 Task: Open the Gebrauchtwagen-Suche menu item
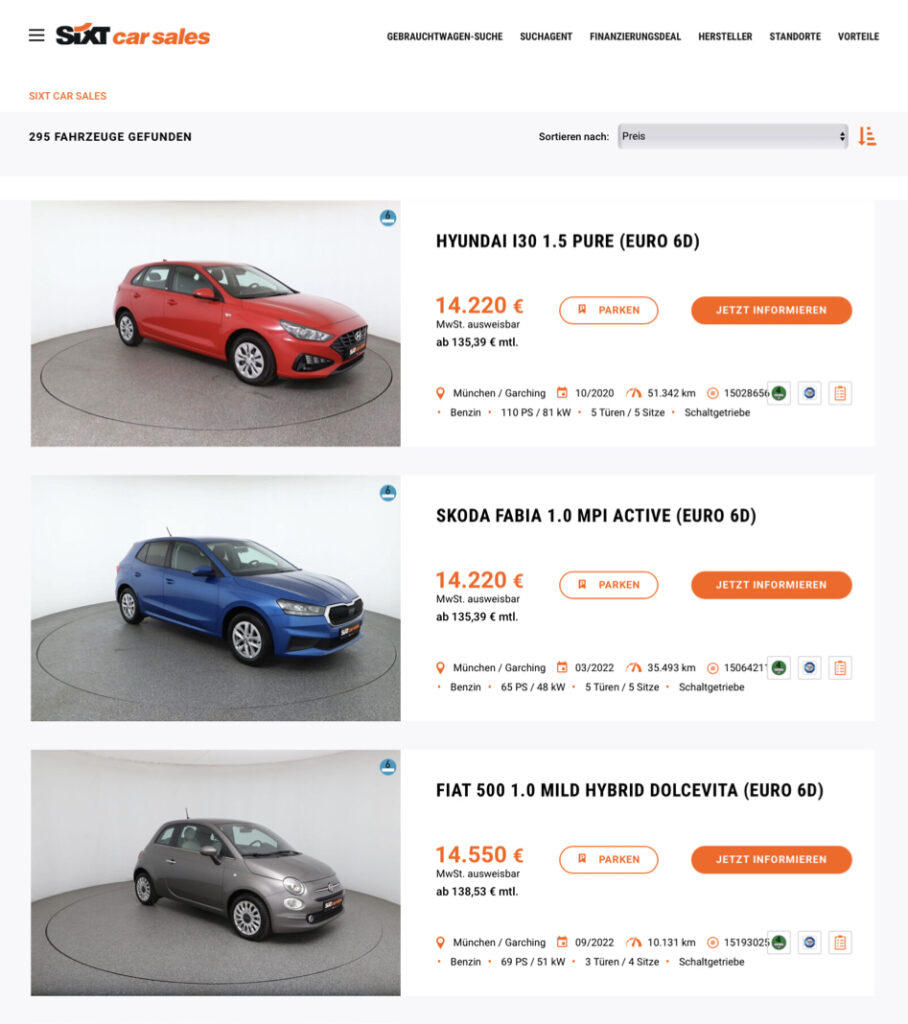(x=445, y=37)
